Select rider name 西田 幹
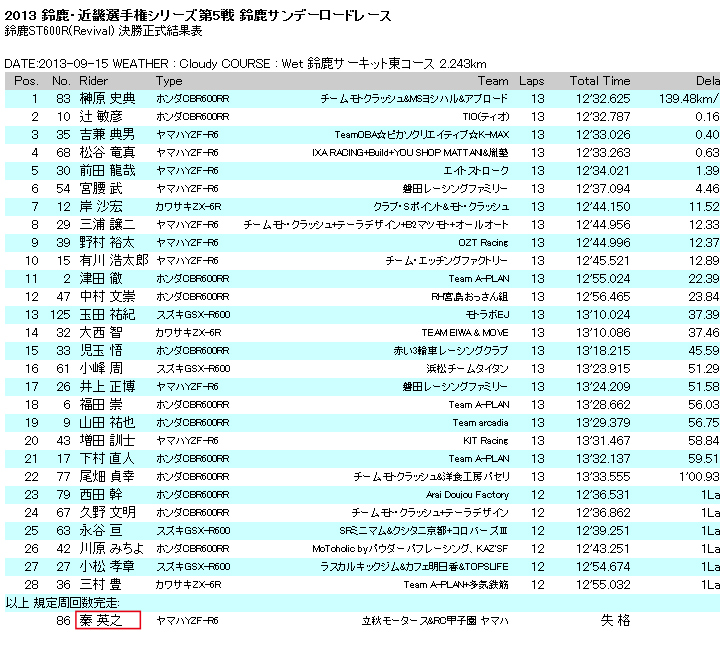This screenshot has height=650, width=720. (x=101, y=494)
